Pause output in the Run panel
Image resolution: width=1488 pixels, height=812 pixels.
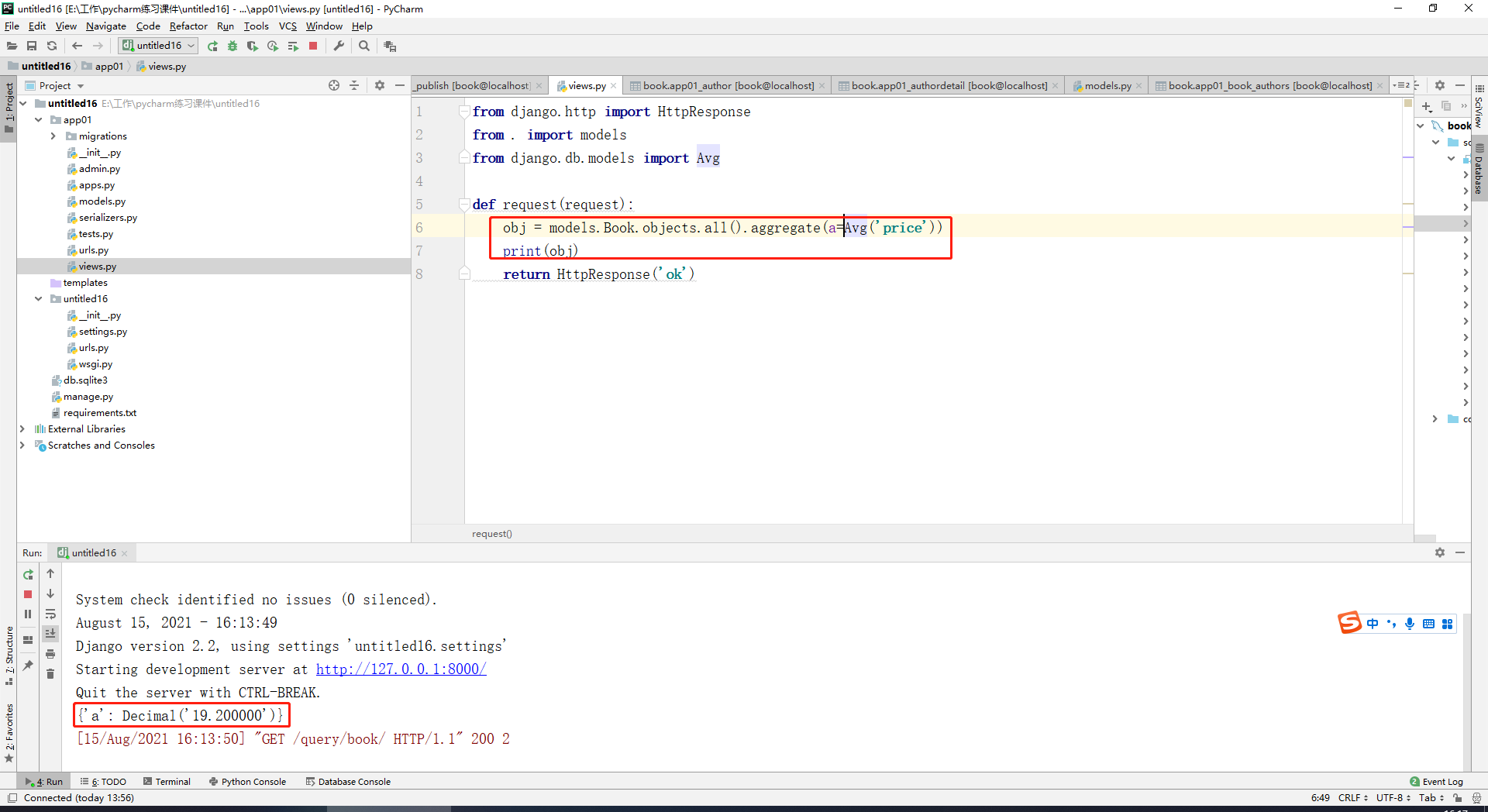tap(28, 614)
